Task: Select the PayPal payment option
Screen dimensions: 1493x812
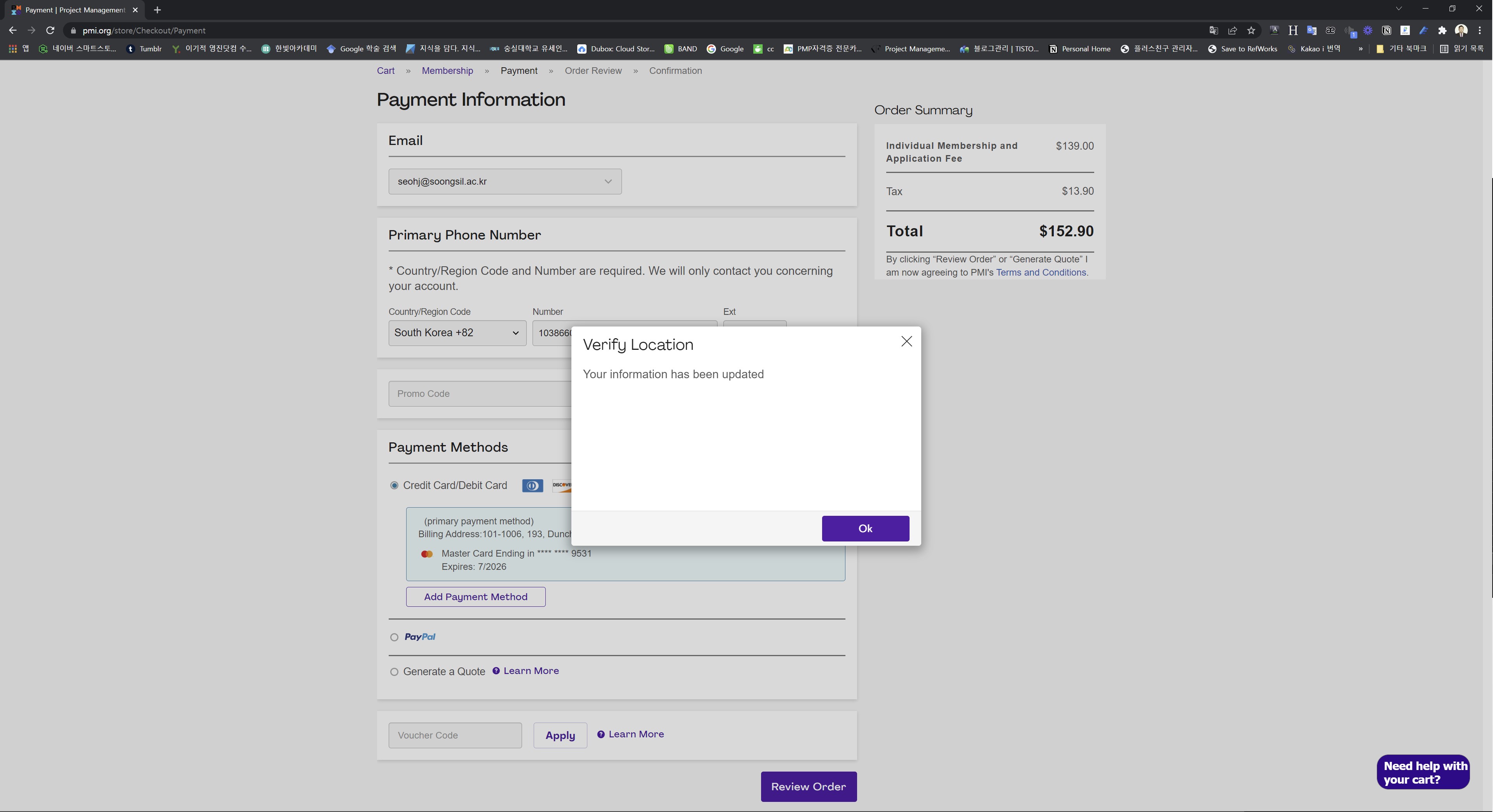Action: pos(394,637)
